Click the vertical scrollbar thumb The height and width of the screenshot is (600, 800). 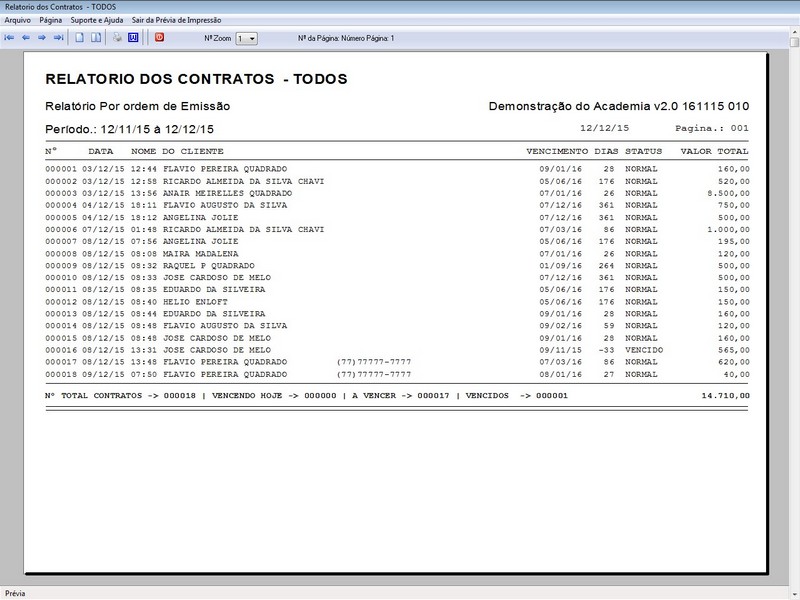click(x=794, y=42)
